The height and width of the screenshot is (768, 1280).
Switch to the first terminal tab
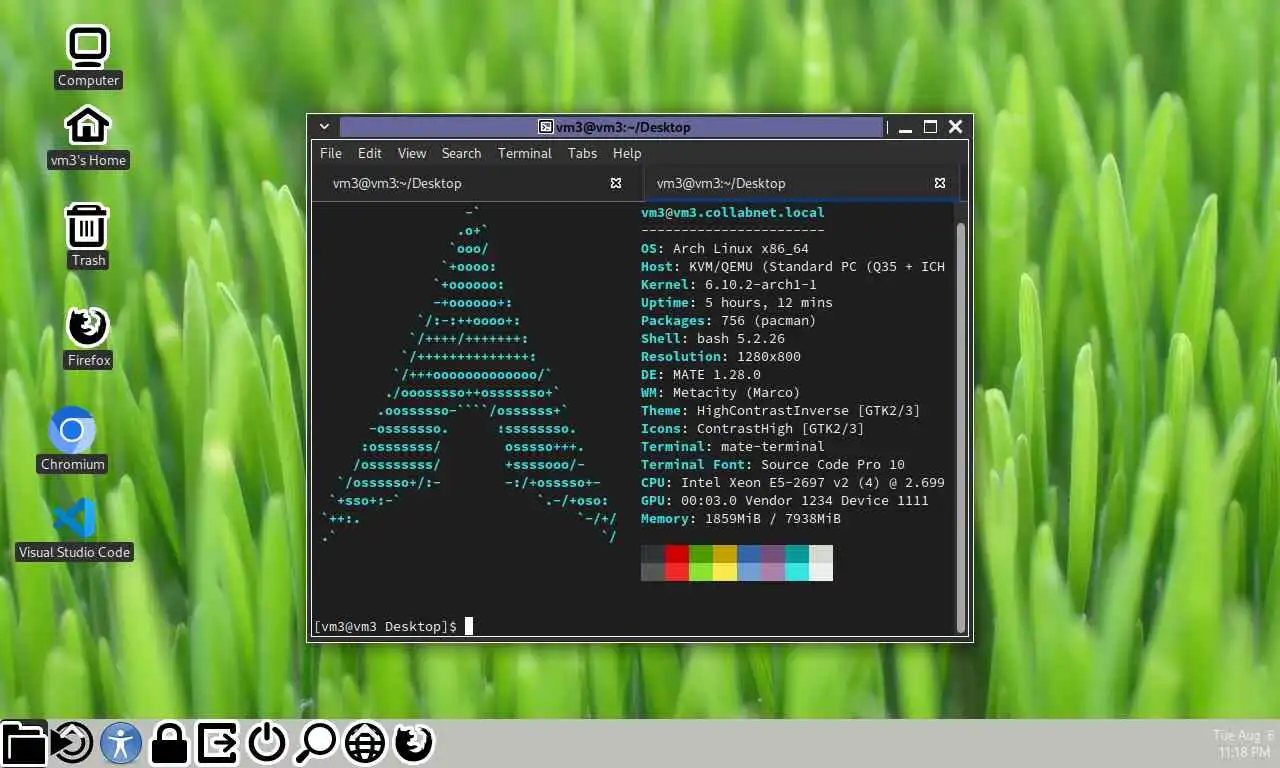tap(478, 183)
